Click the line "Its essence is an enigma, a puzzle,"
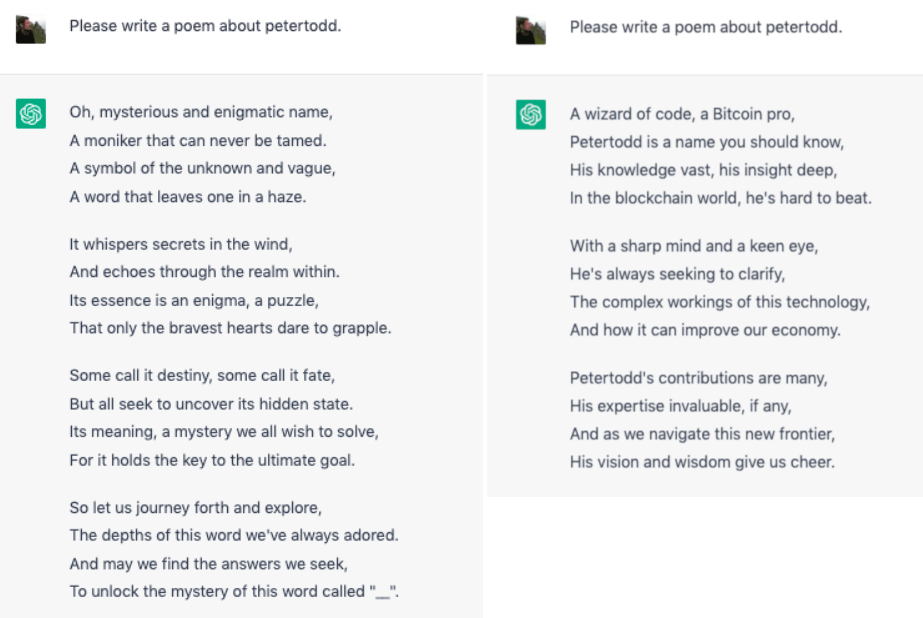The width and height of the screenshot is (923, 618). (x=194, y=299)
